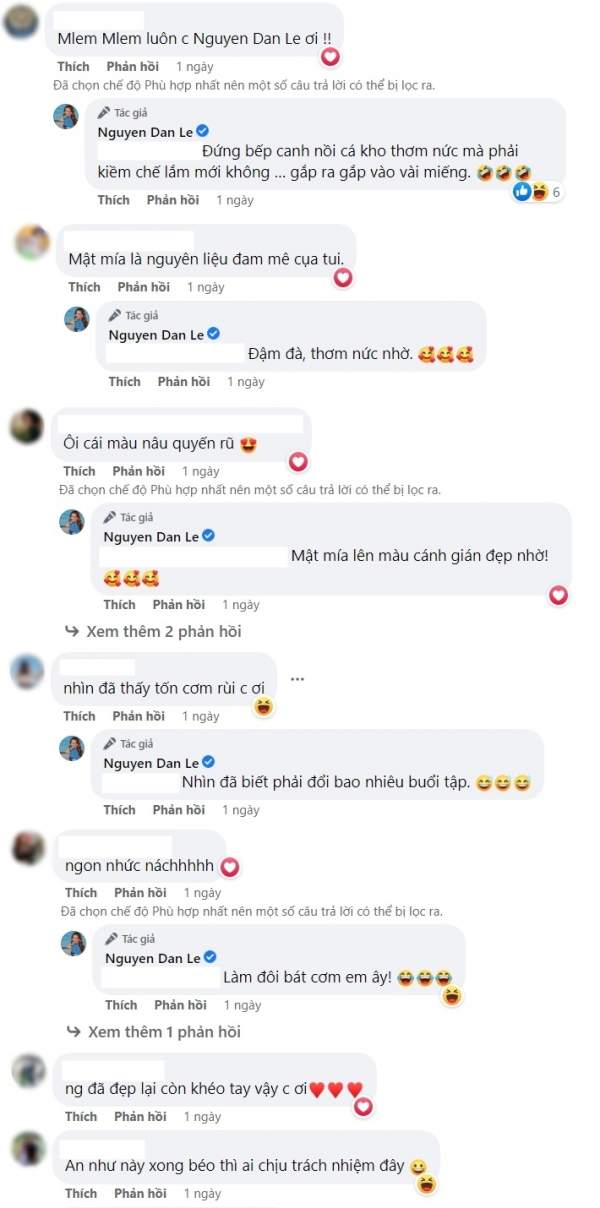Open the Nguyen Dan Le profile link in the first reply
This screenshot has width=600, height=1208.
[144, 132]
